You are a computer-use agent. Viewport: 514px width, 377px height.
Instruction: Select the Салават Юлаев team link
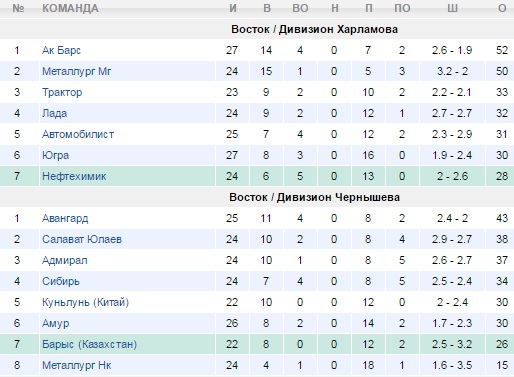pos(82,239)
